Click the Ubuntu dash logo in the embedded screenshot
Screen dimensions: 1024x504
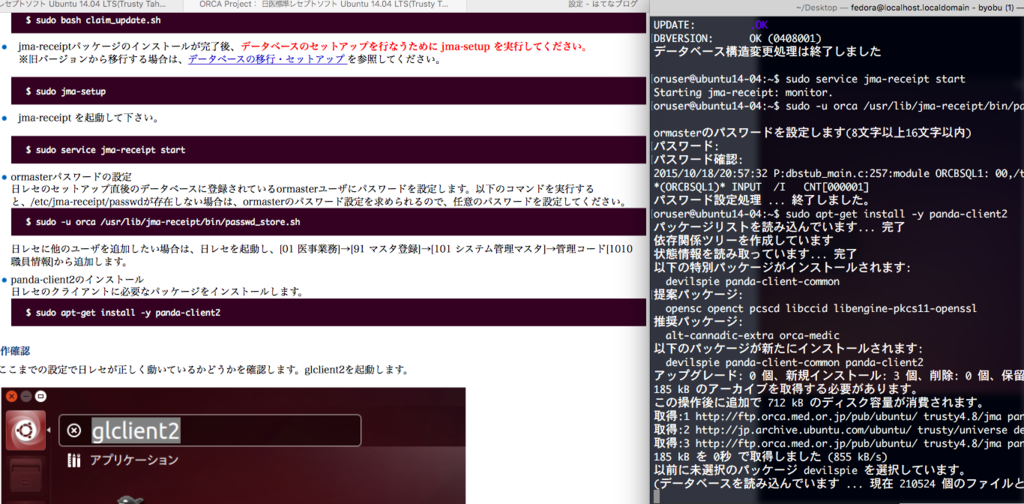[26, 430]
